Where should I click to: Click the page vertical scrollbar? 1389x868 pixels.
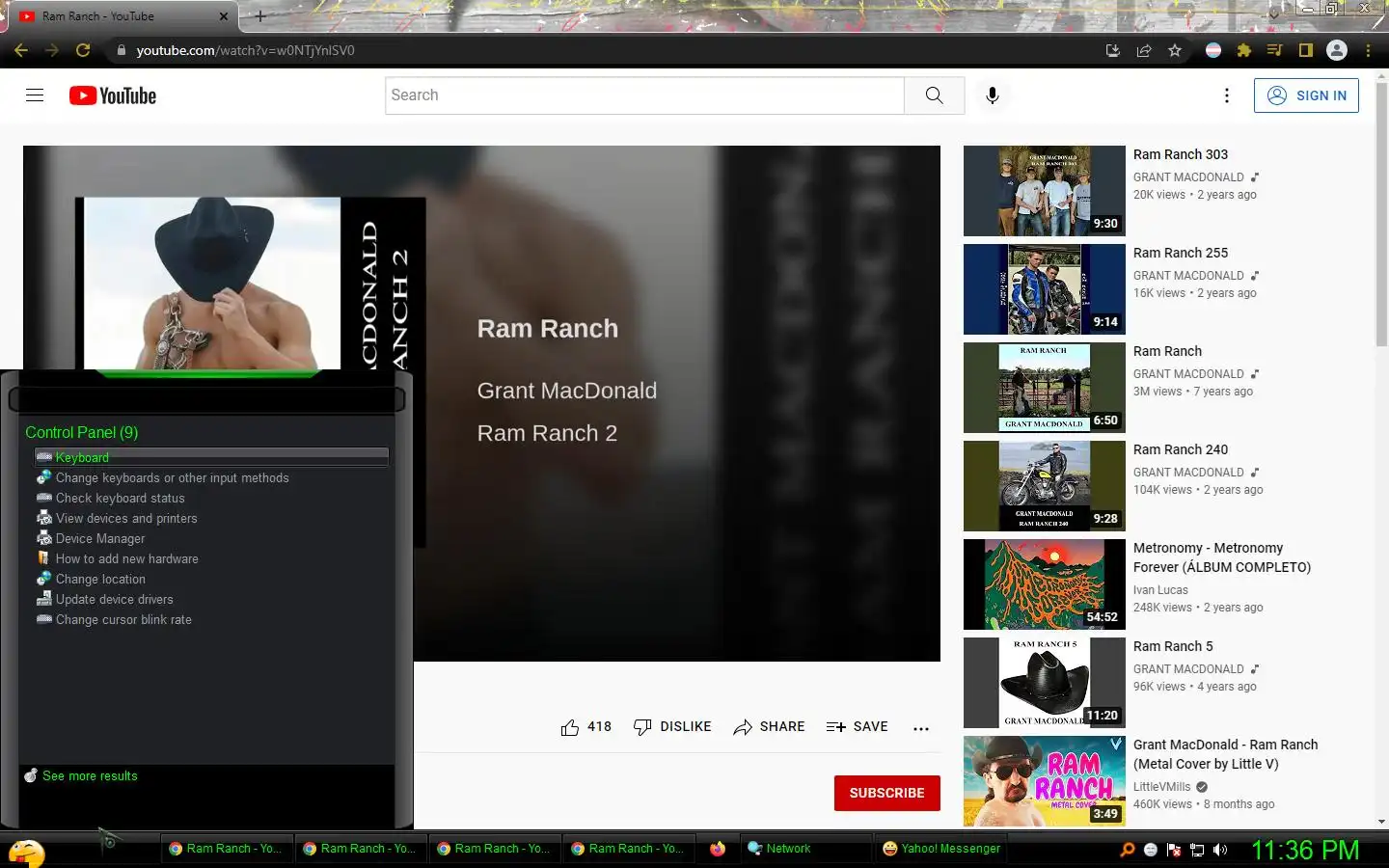coord(1381,214)
